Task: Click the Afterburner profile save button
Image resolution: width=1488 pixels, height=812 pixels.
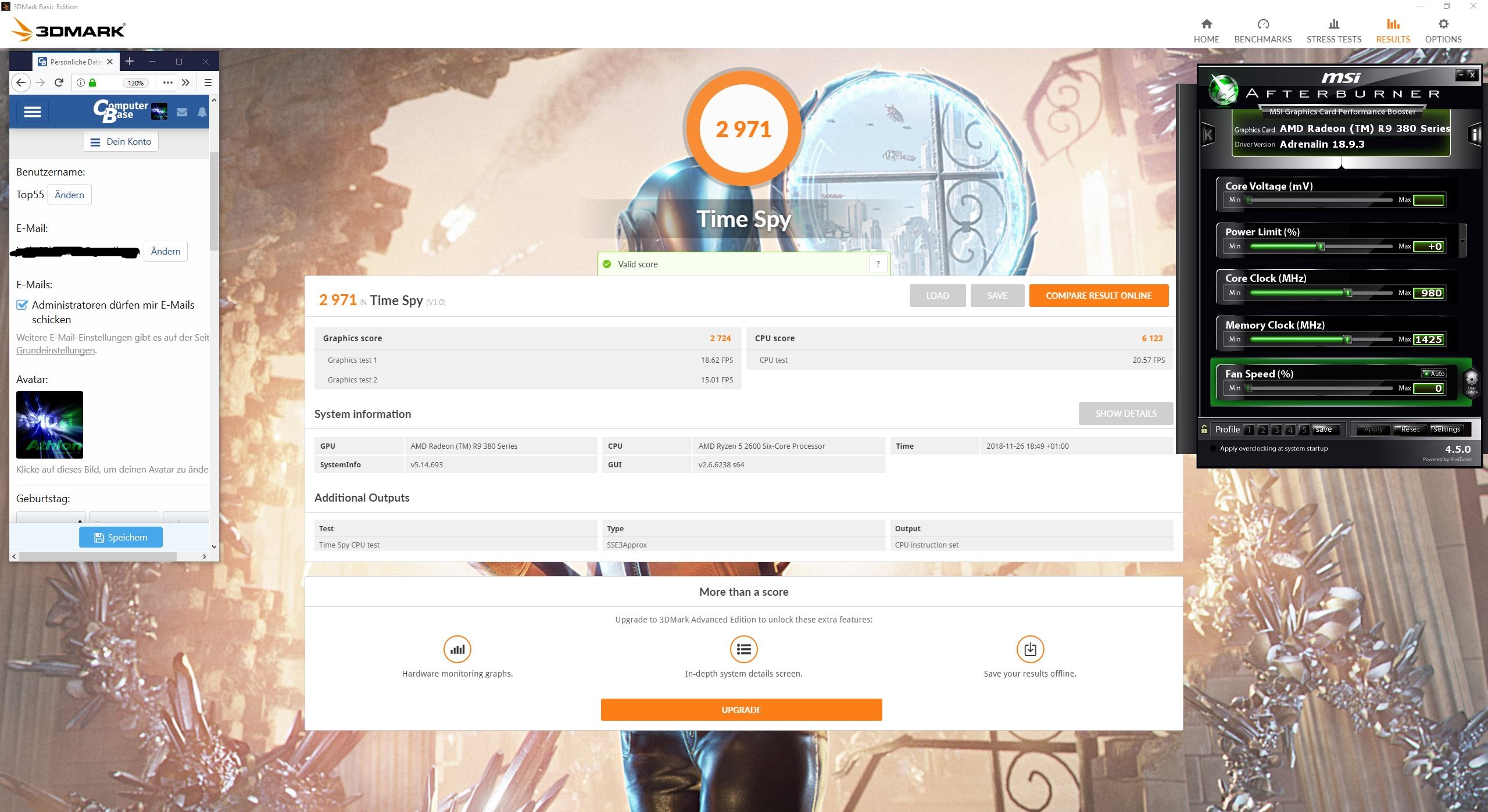Action: [1325, 430]
